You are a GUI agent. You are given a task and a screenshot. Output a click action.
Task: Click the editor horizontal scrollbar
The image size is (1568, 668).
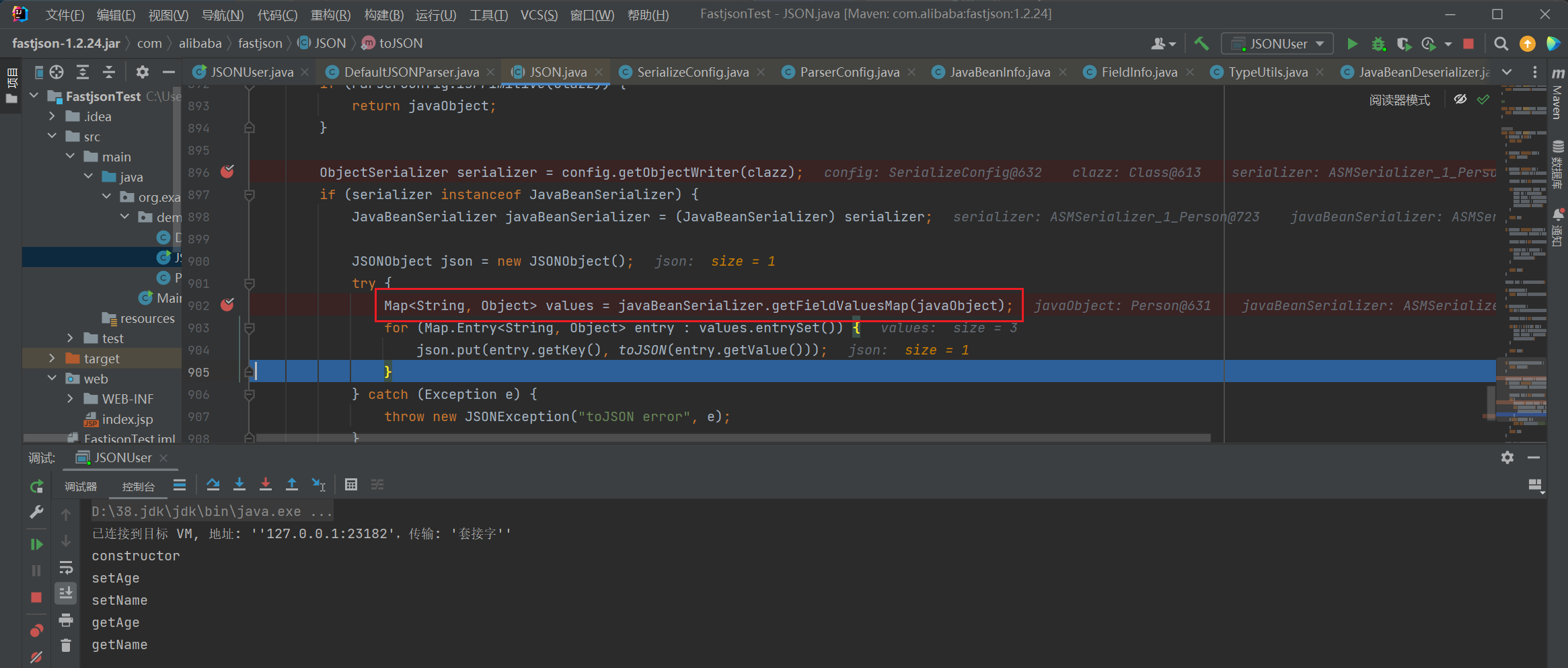click(x=733, y=438)
